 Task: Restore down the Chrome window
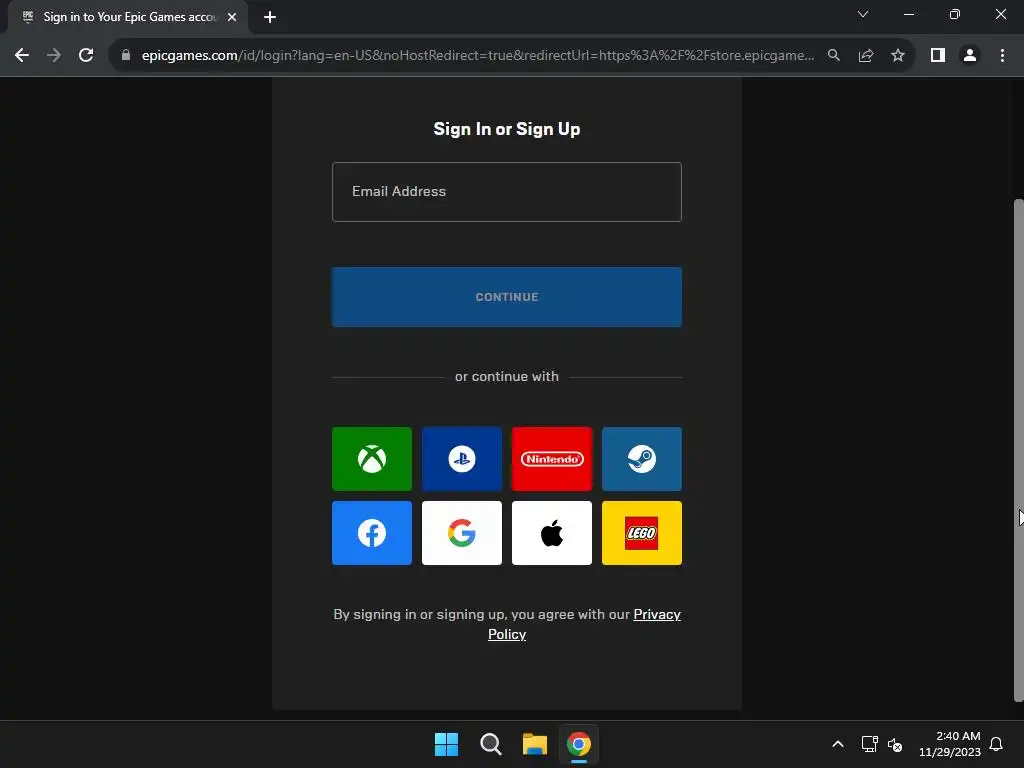955,14
